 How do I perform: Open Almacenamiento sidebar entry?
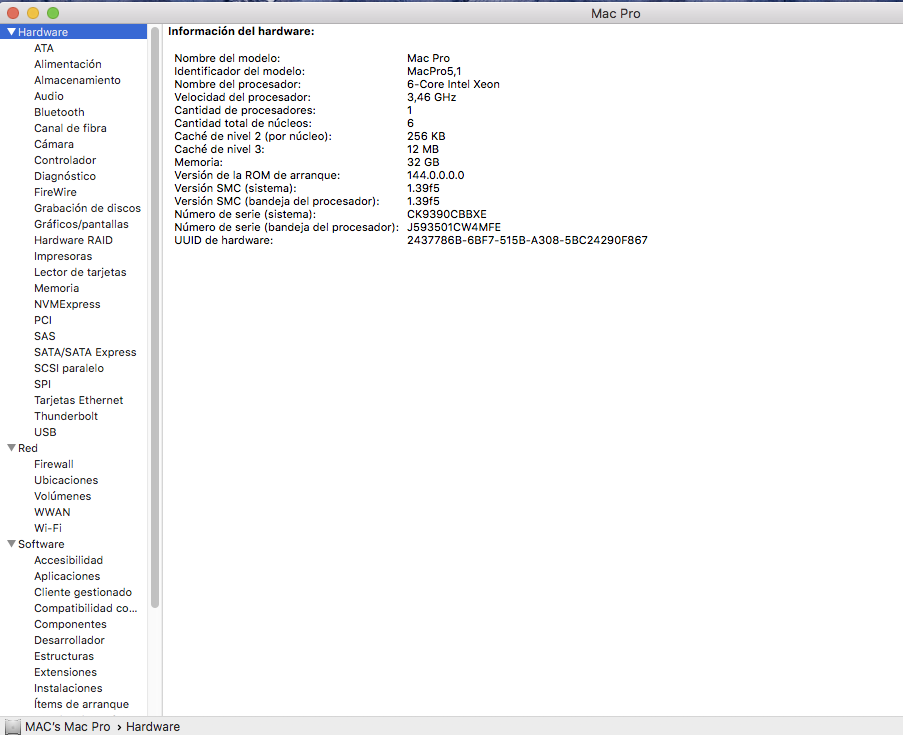[x=77, y=80]
